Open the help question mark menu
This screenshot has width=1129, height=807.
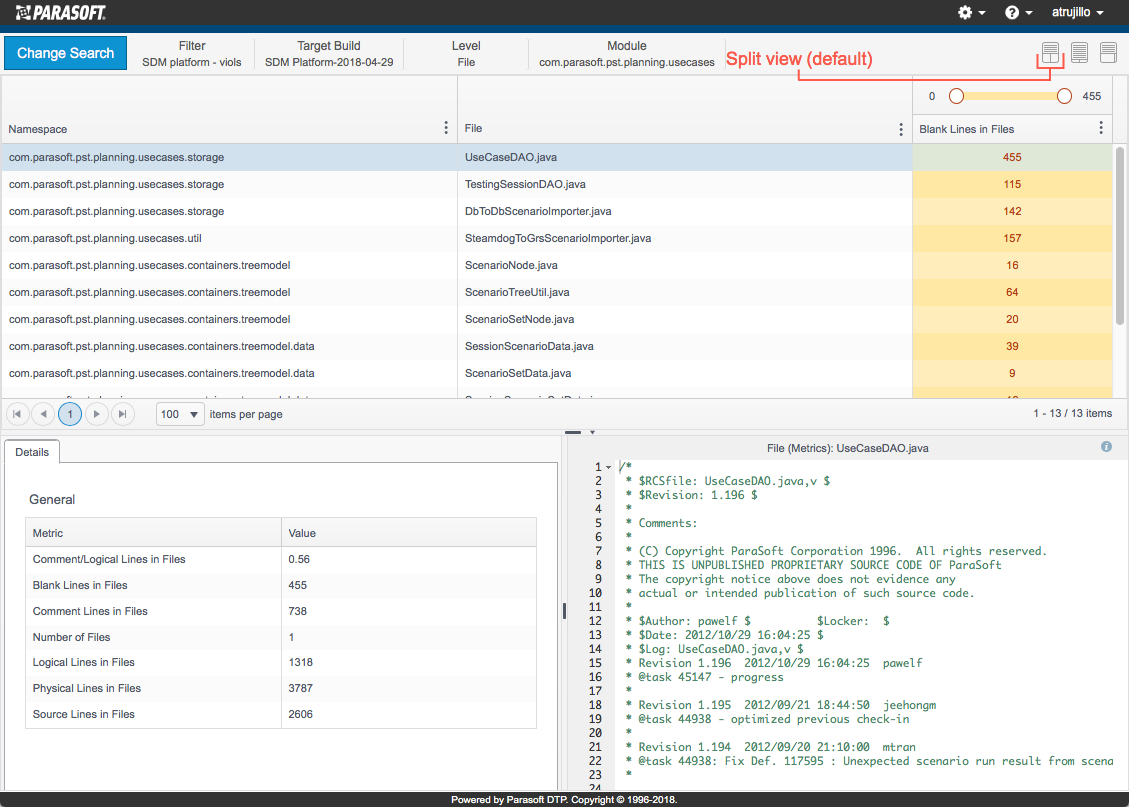[1018, 12]
